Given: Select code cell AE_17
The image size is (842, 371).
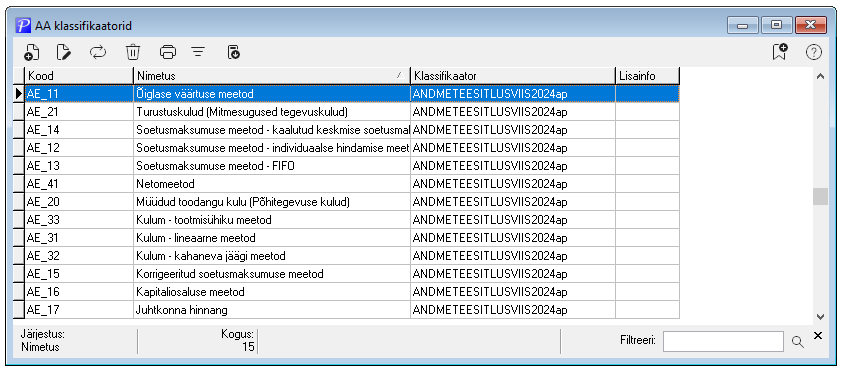Looking at the screenshot, I should pos(79,310).
